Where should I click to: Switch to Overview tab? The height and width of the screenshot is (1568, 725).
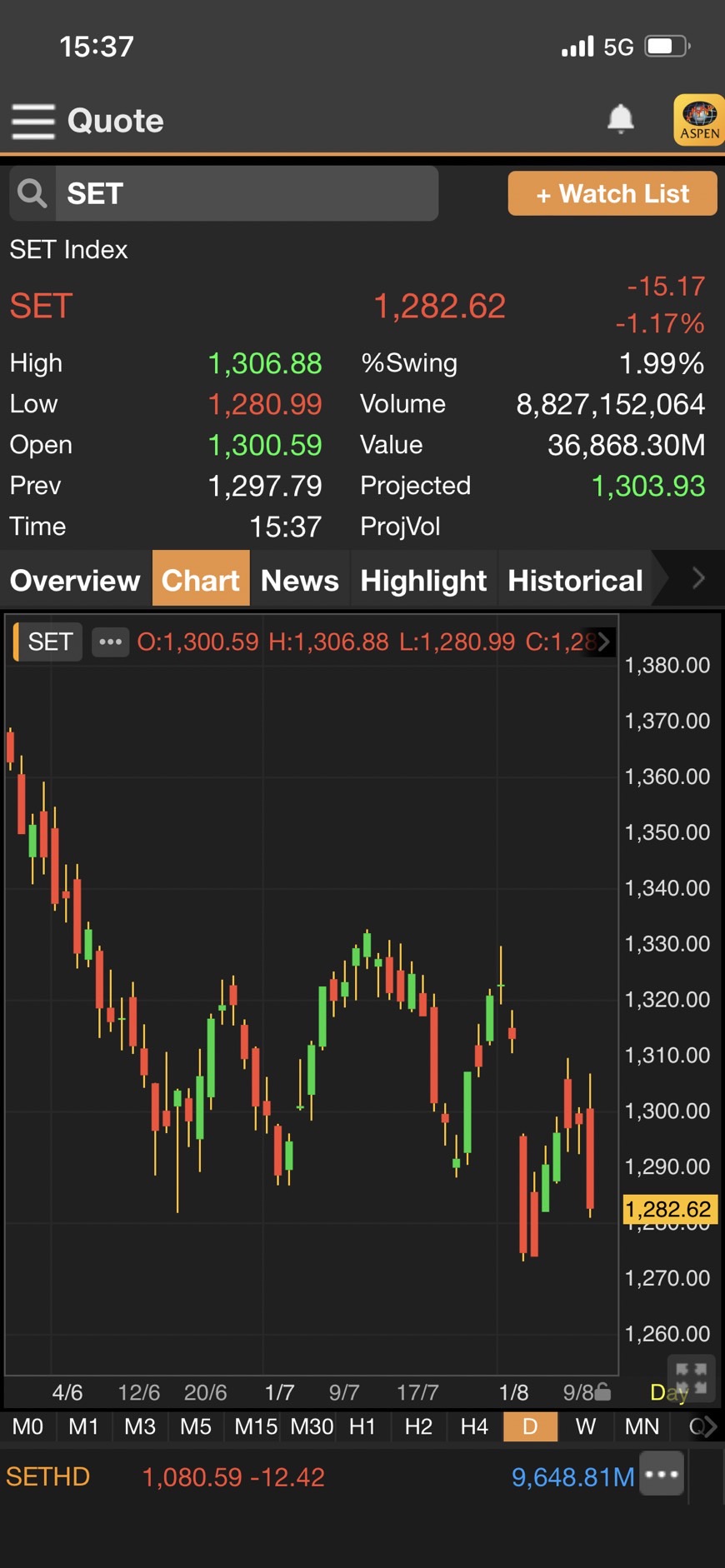coord(75,580)
